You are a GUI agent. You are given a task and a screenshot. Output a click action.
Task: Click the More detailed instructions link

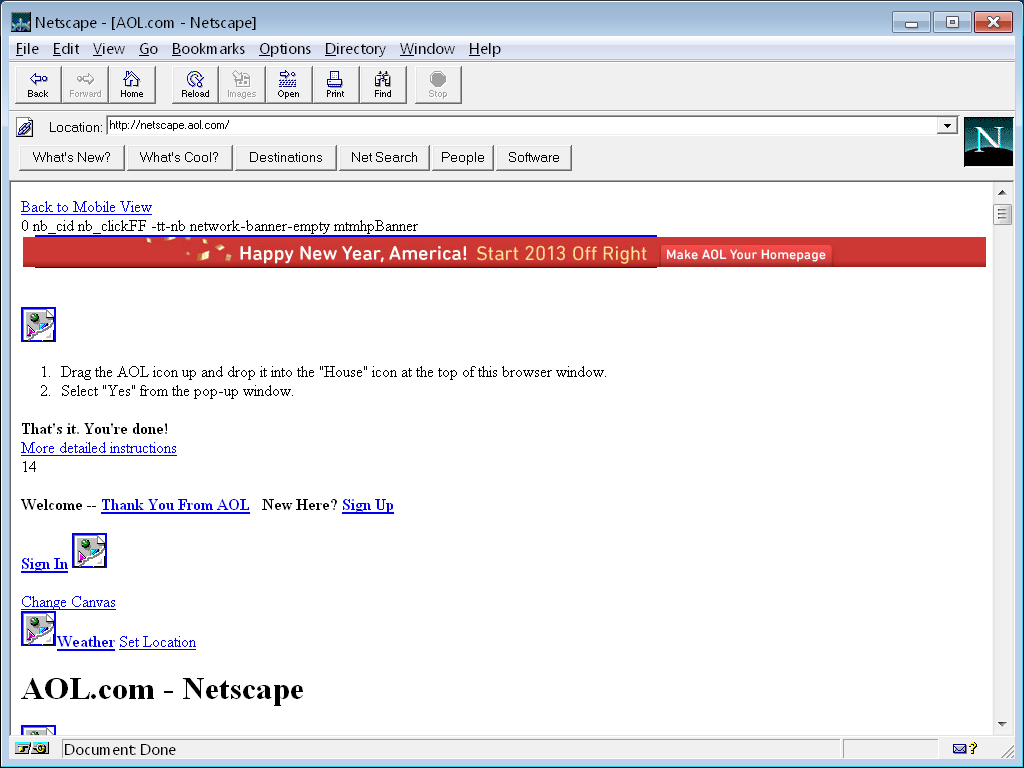98,448
